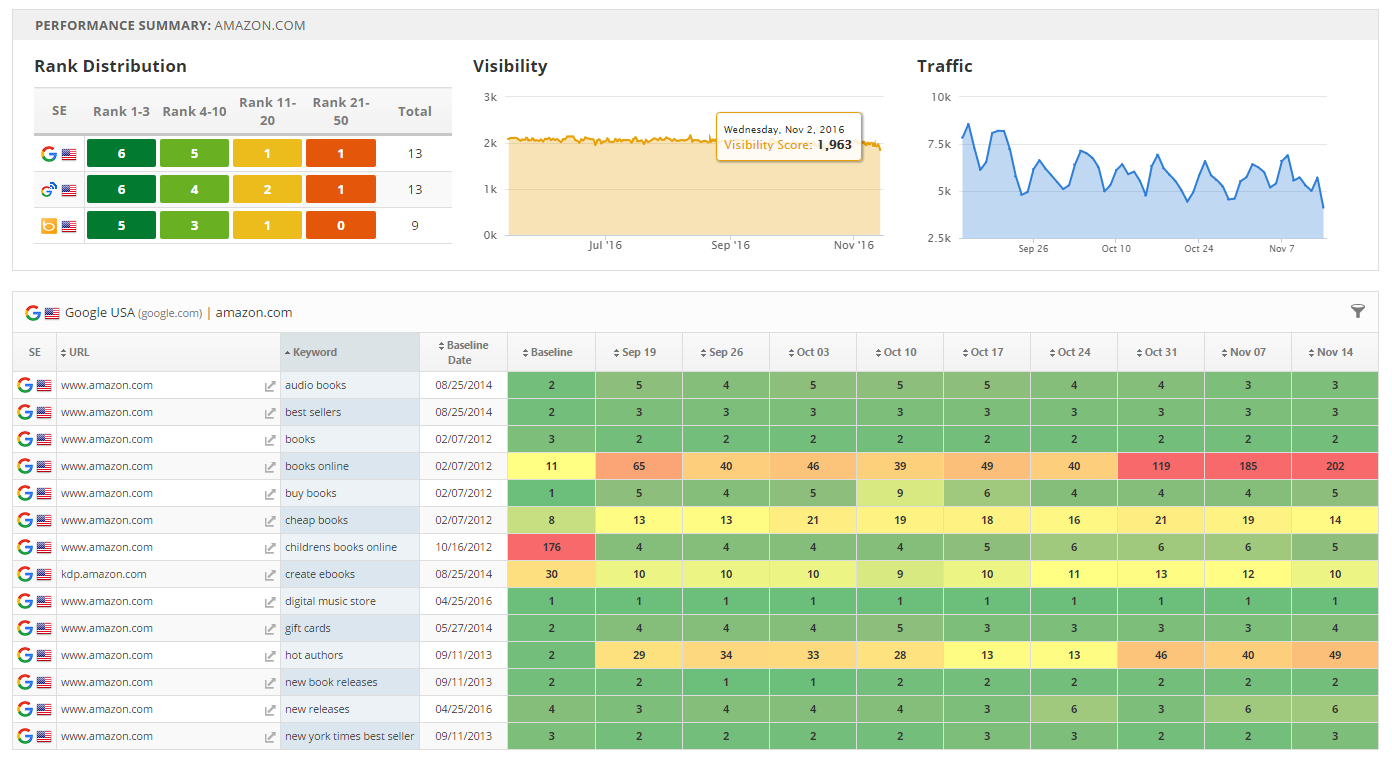This screenshot has height=761, width=1392.
Task: Open external link icon beside audio books
Action: [x=269, y=386]
